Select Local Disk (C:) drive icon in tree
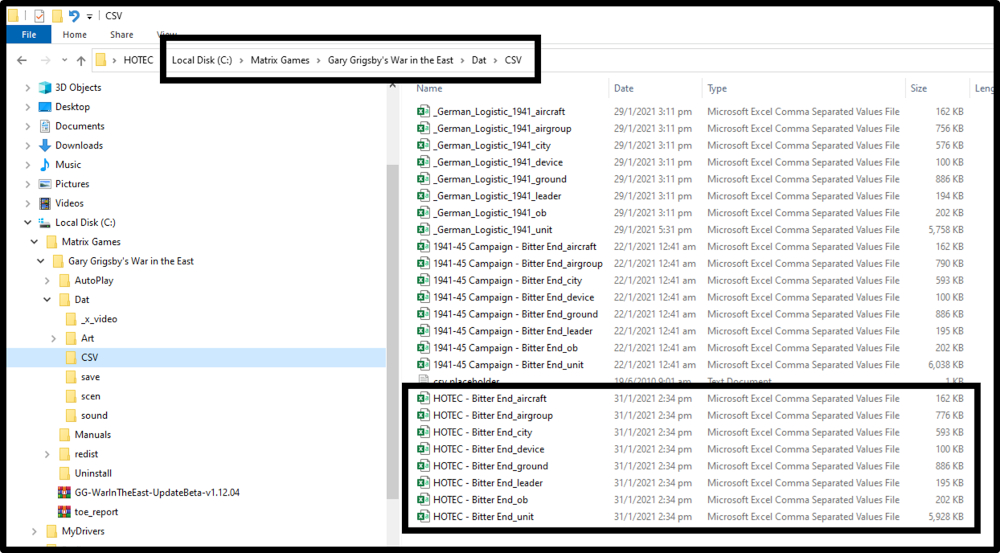1000x553 pixels. (45, 223)
